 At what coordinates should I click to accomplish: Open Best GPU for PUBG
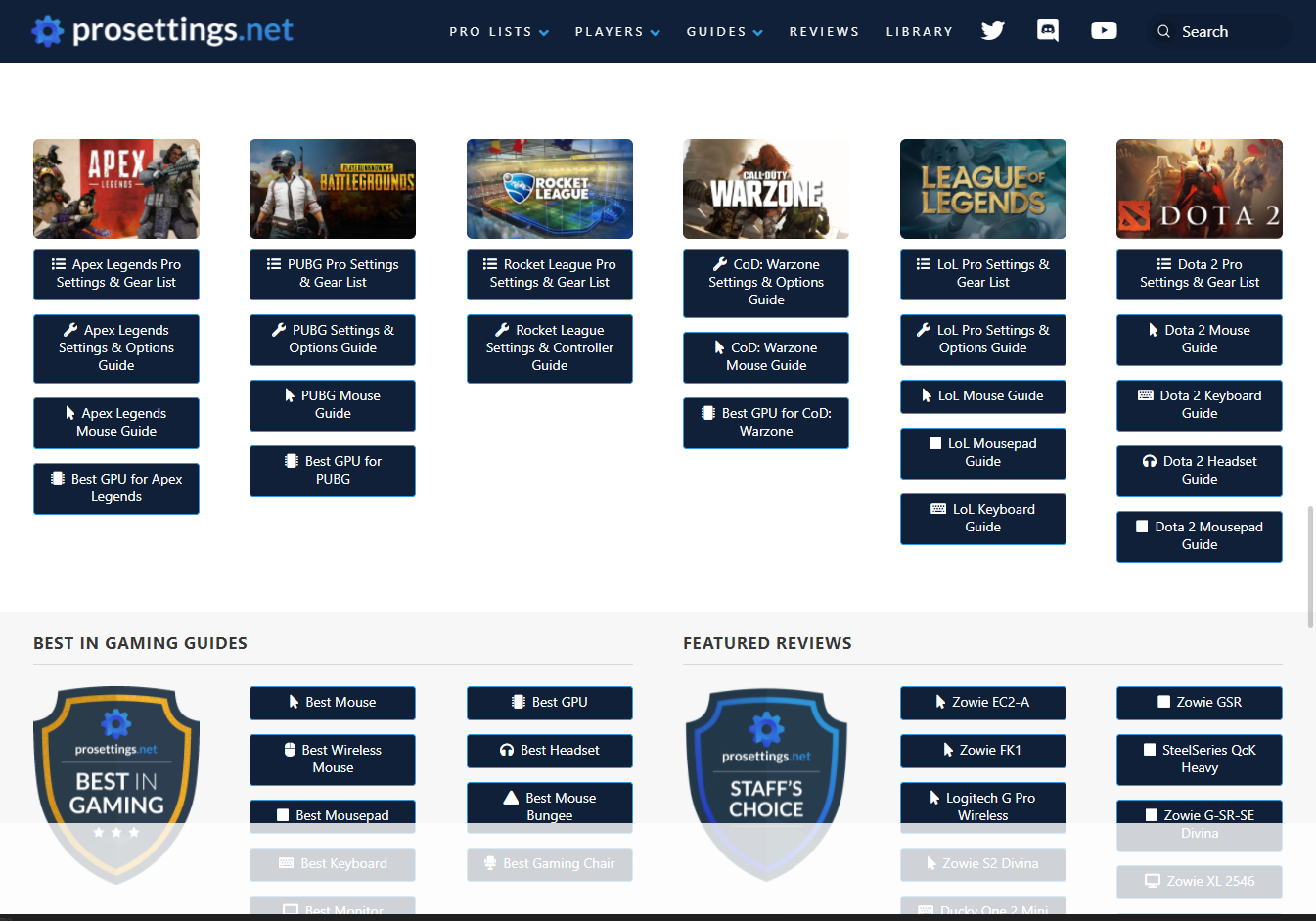pyautogui.click(x=333, y=471)
